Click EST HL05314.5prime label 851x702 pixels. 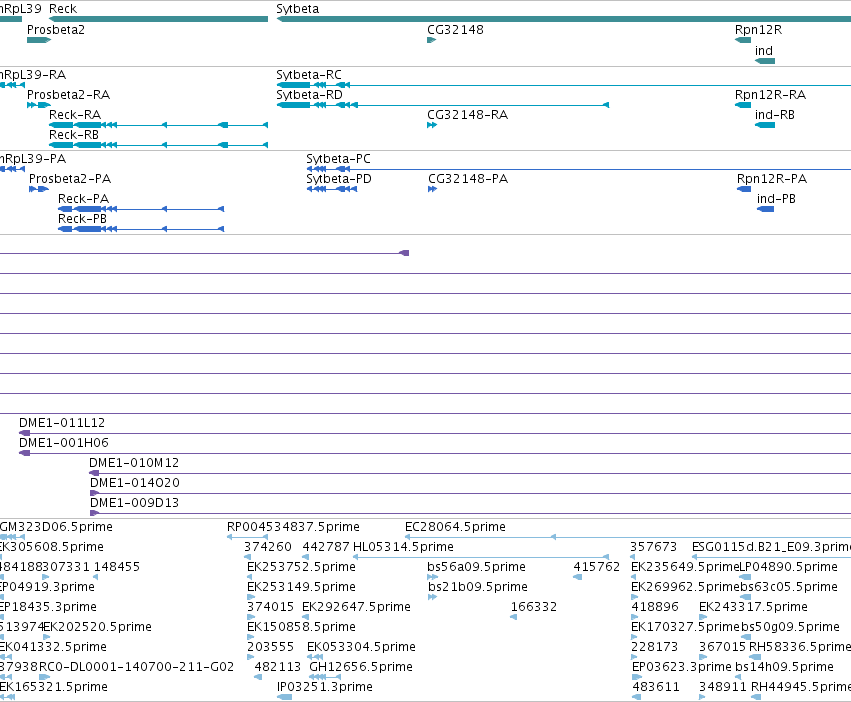(403, 547)
